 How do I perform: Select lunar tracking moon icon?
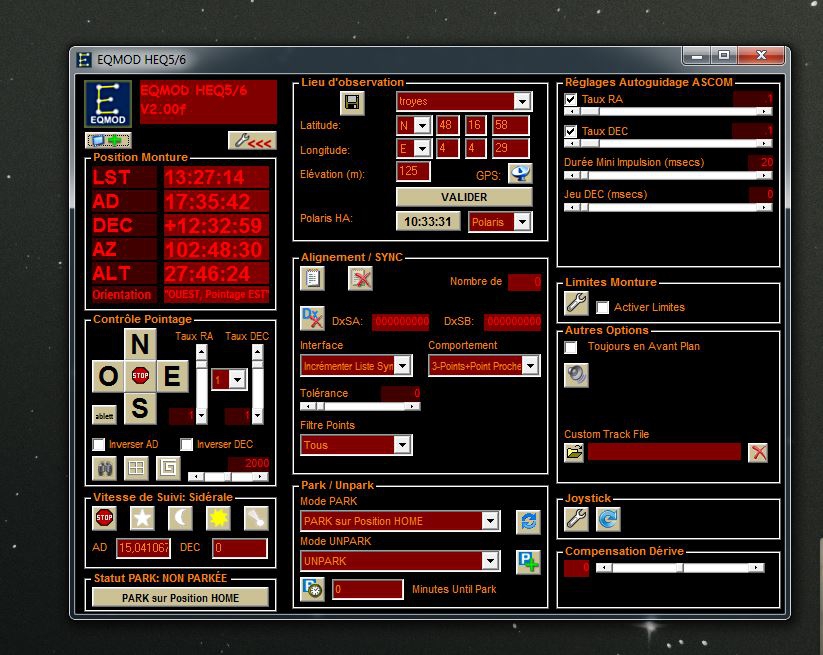pyautogui.click(x=180, y=518)
